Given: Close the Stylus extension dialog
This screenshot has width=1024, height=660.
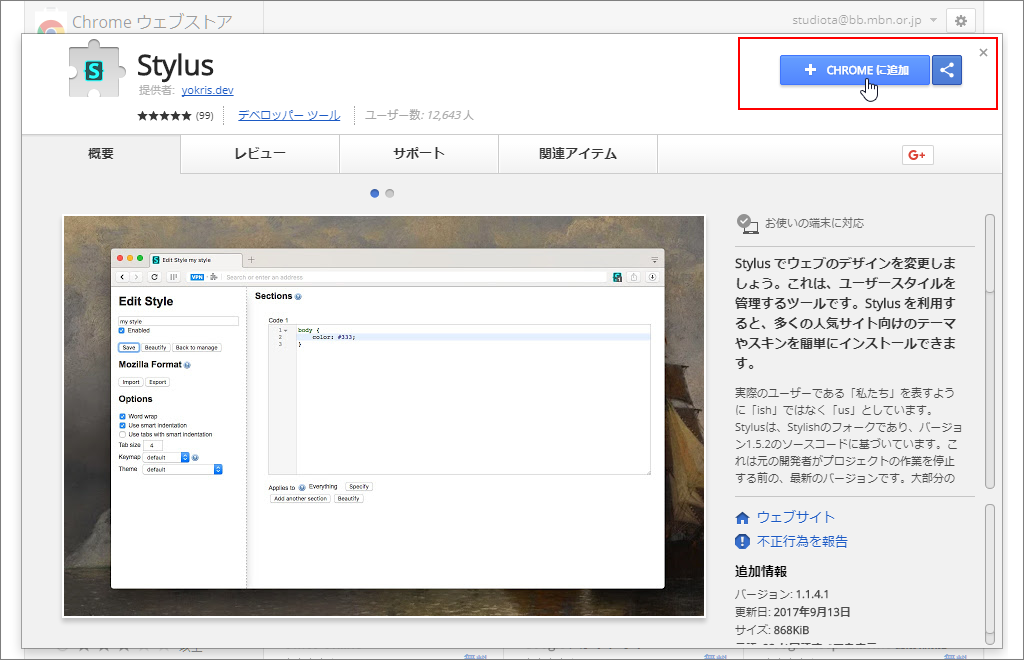Looking at the screenshot, I should (984, 52).
